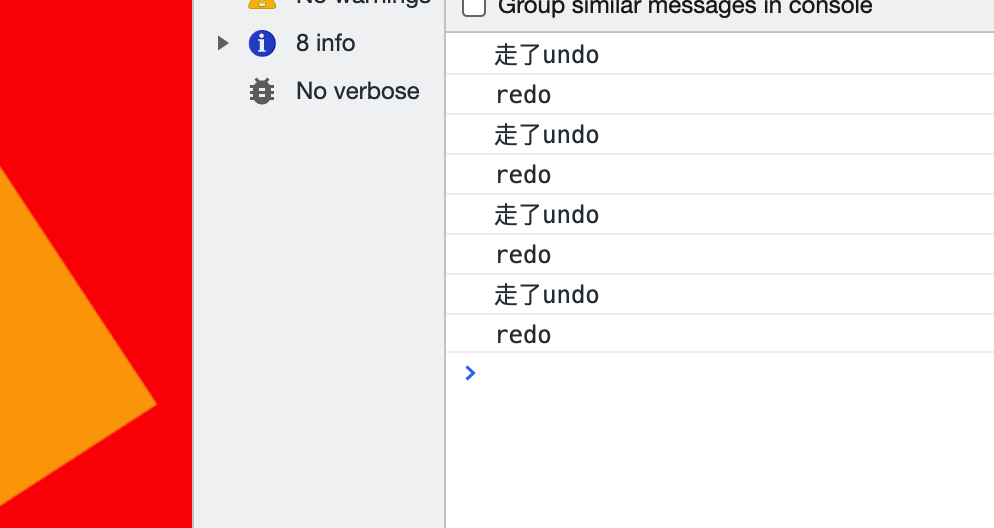Toggle Group similar messages in console checkbox
This screenshot has height=528, width=994.
474,7
